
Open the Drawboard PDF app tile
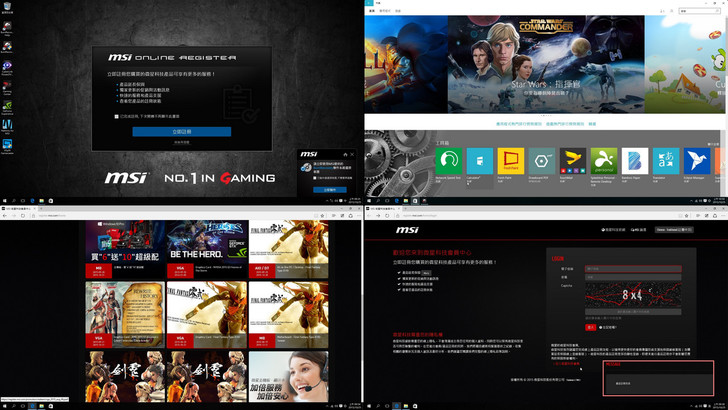542,160
